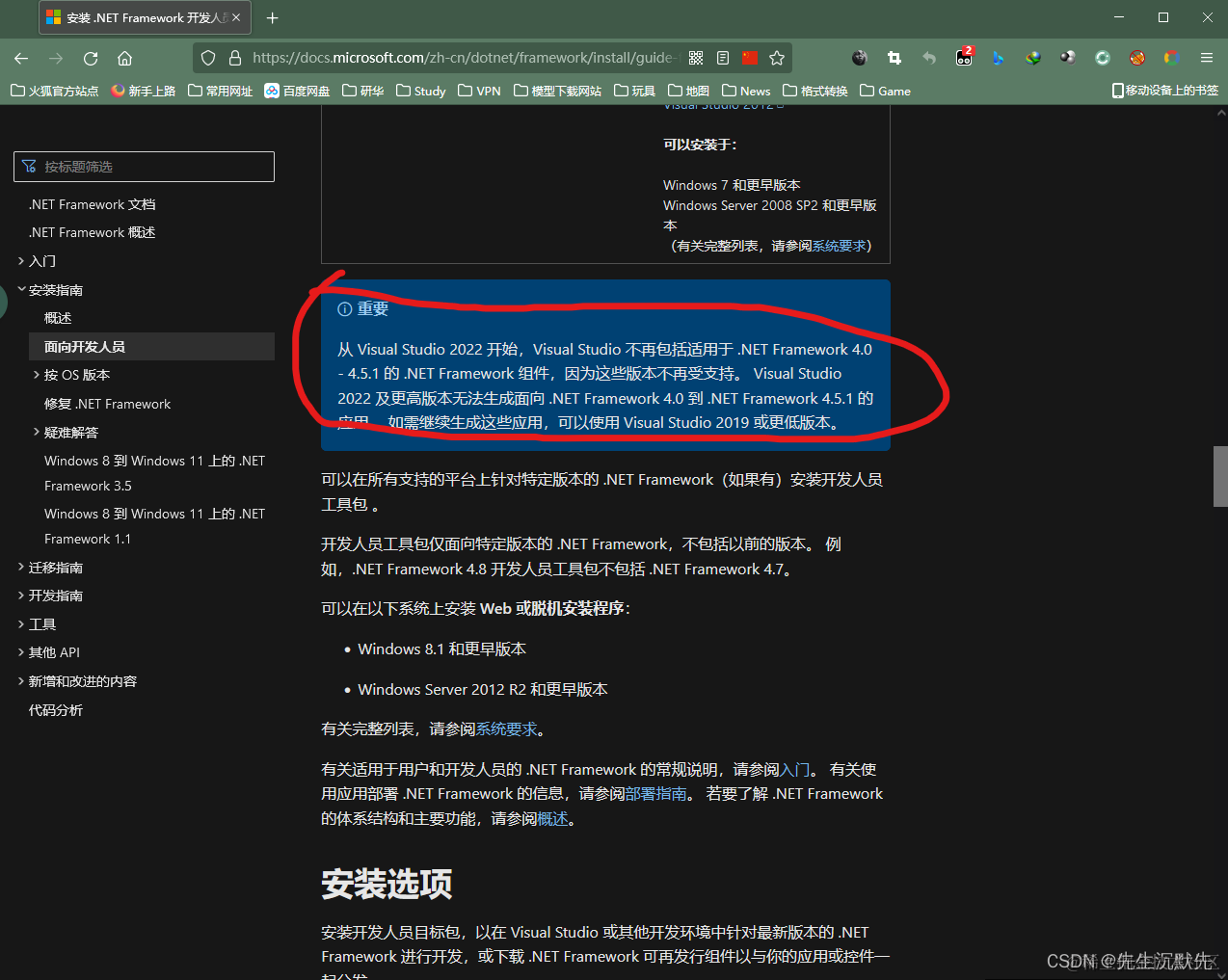Click the address bar URL
Screen dimensions: 1228x980
click(x=466, y=58)
